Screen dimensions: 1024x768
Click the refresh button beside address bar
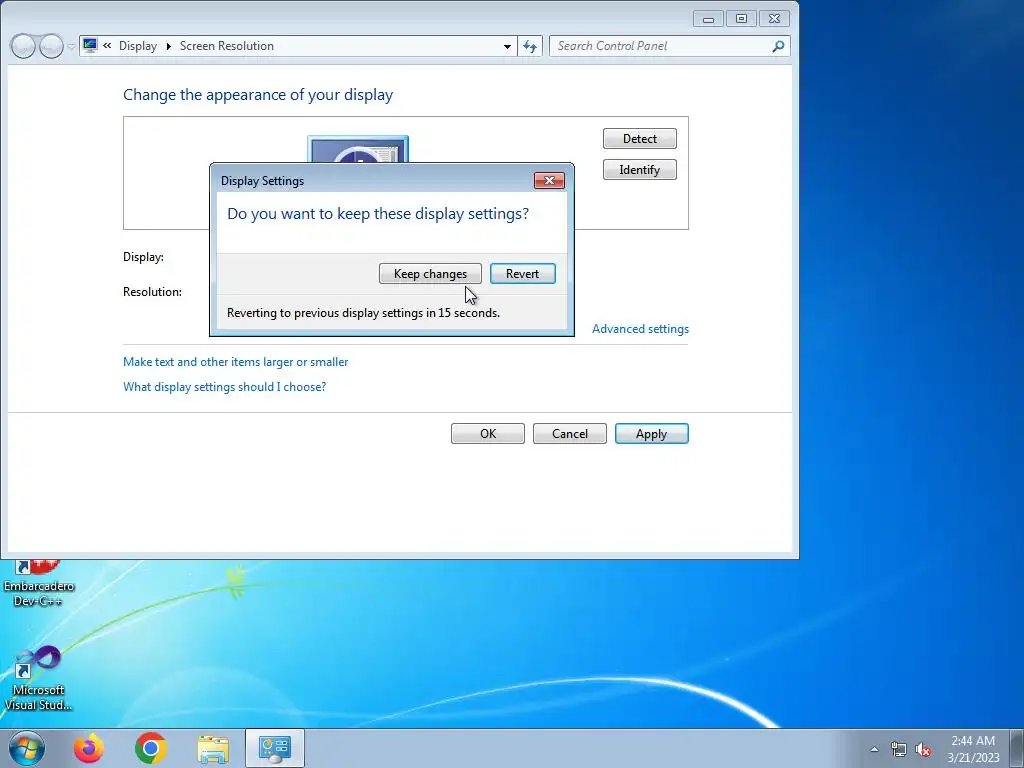point(530,46)
